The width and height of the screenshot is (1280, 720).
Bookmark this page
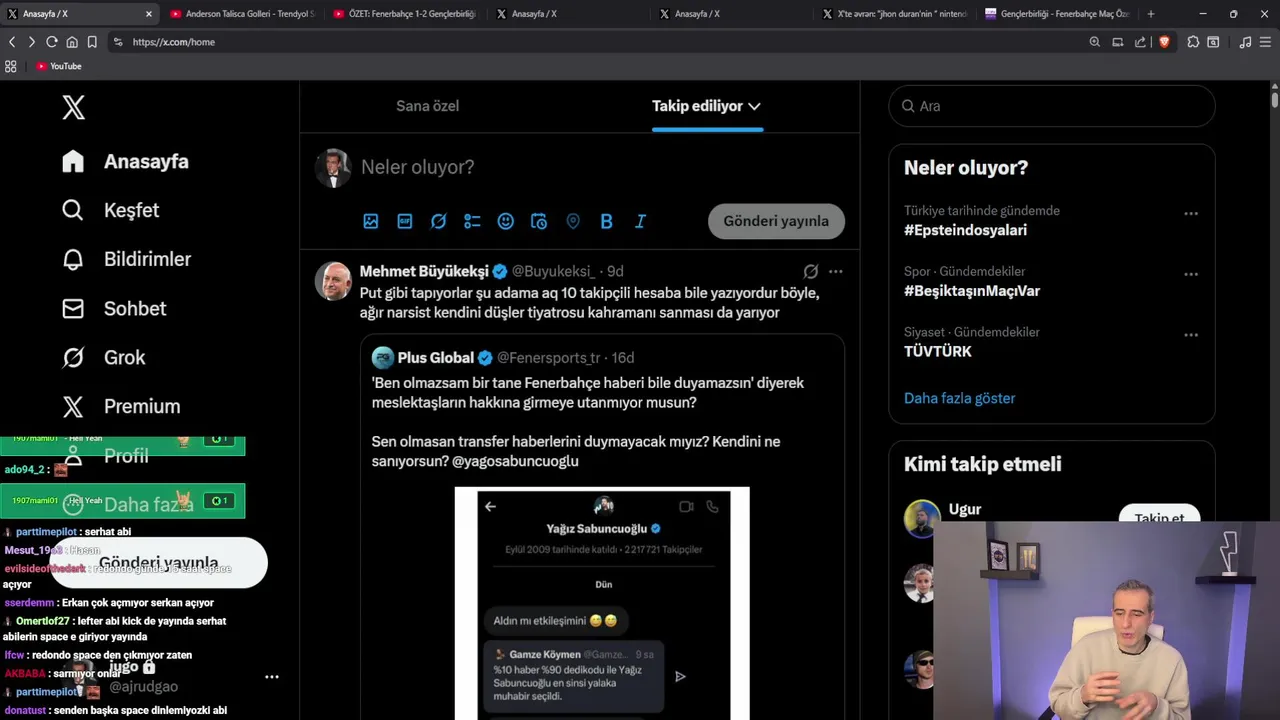pos(92,42)
